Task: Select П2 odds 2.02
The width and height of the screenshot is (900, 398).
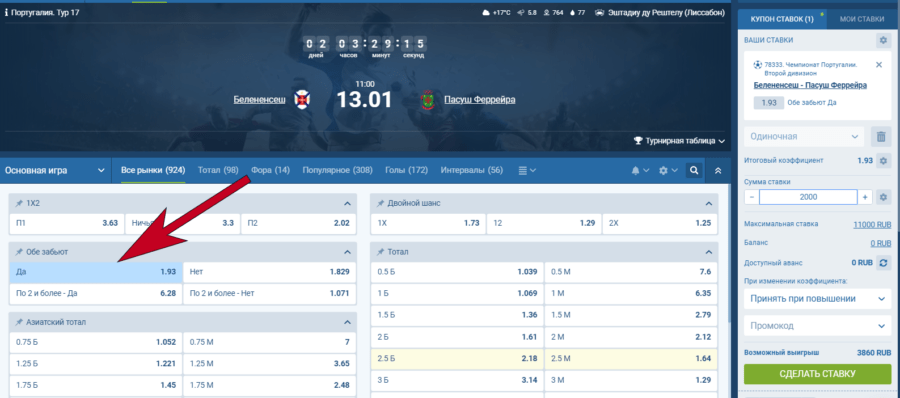Action: pos(298,223)
